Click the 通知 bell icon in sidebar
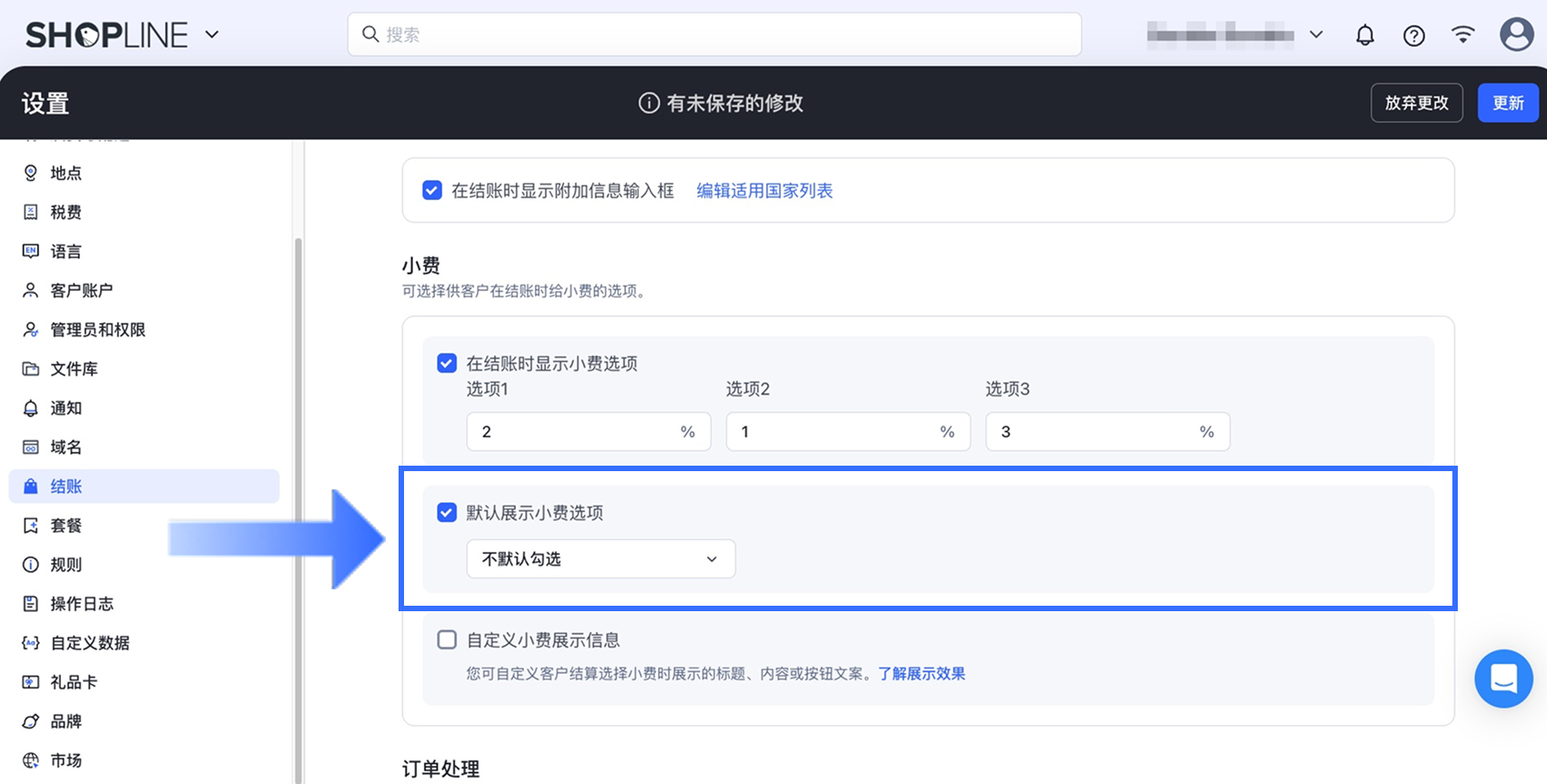The width and height of the screenshot is (1547, 784). tap(31, 407)
